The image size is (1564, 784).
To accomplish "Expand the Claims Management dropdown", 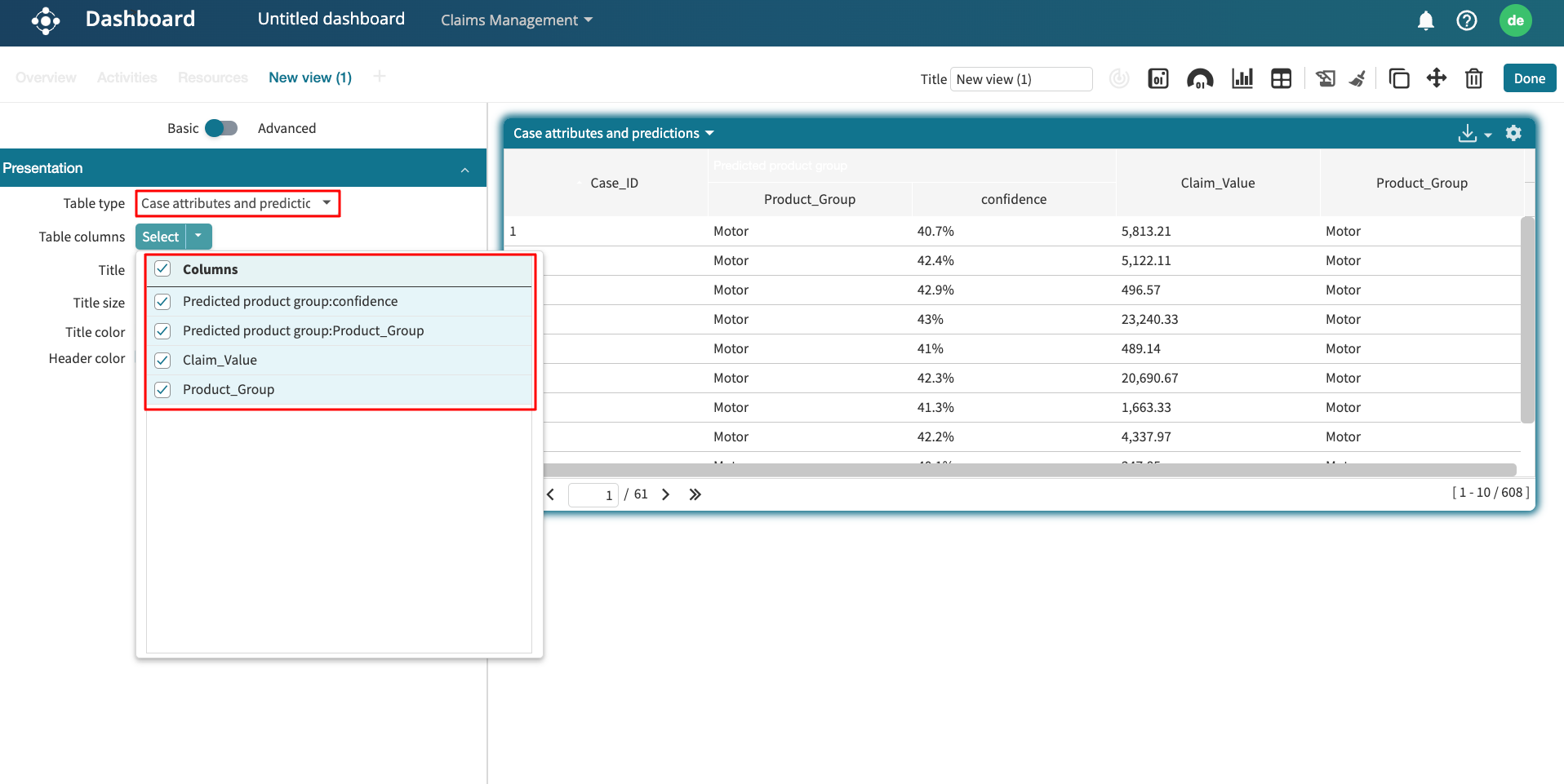I will [516, 20].
